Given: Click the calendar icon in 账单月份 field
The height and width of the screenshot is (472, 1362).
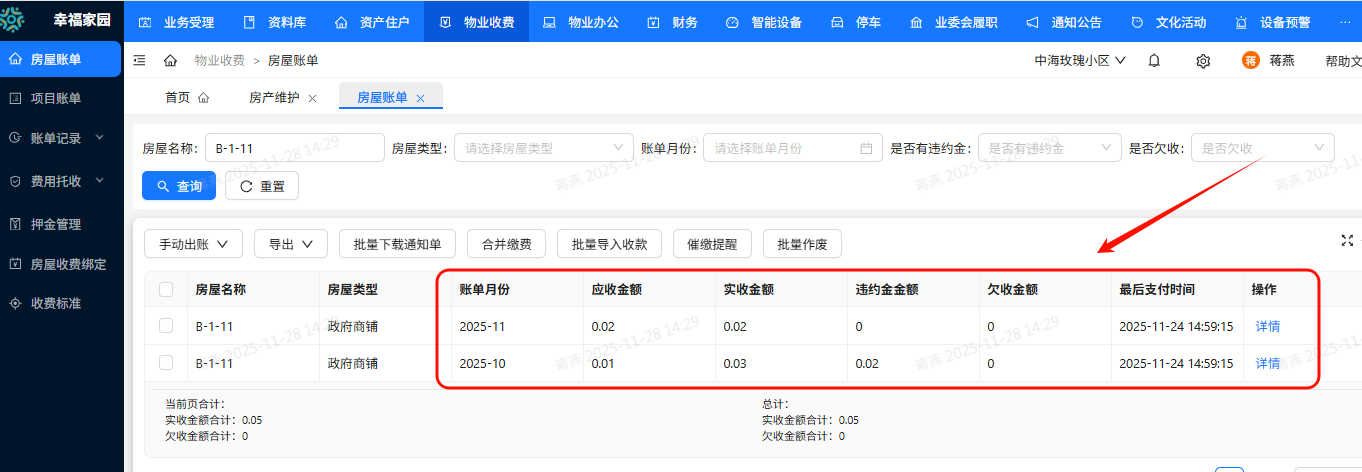Looking at the screenshot, I should coord(866,148).
